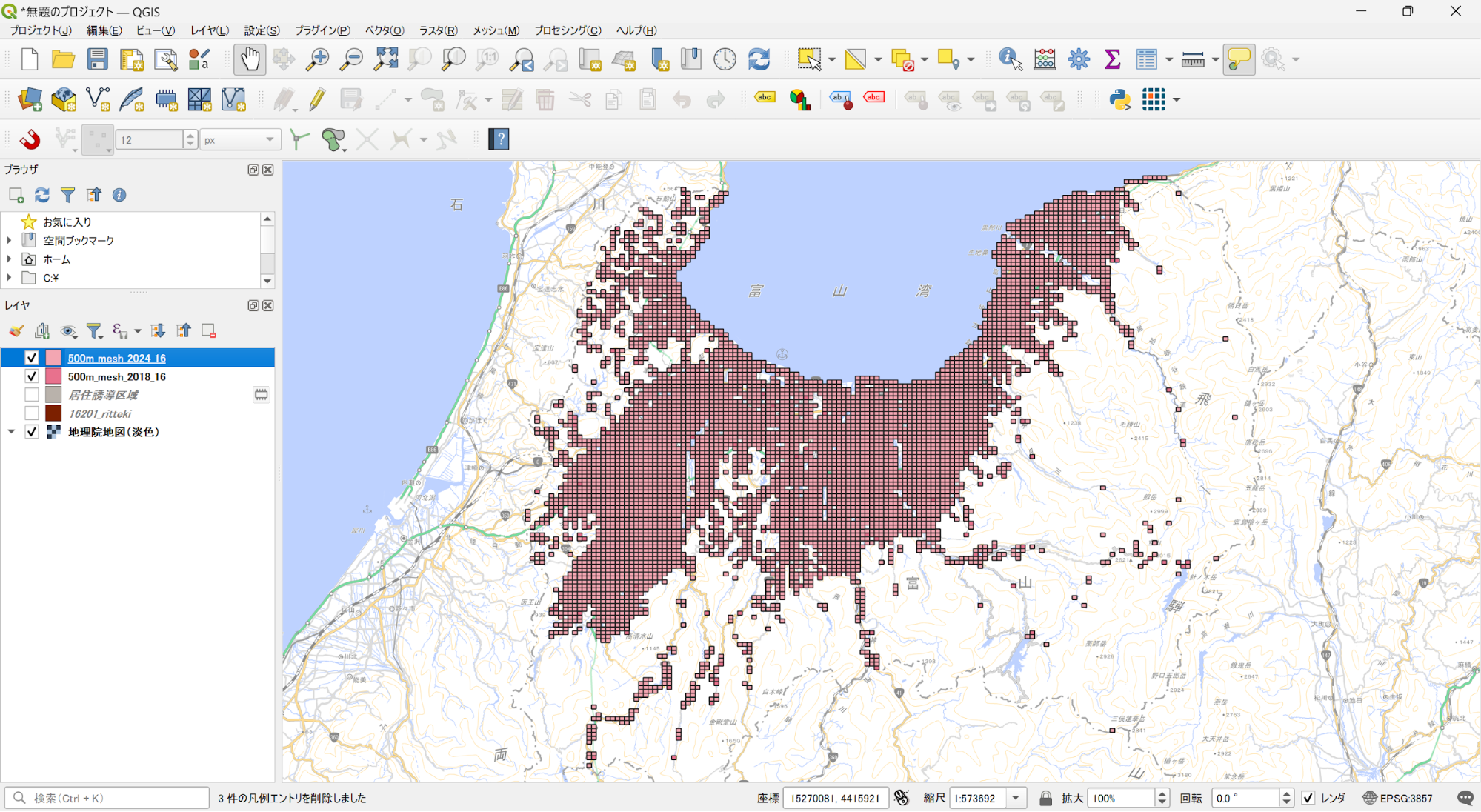Open the ベクタ(O) menu

point(384,30)
